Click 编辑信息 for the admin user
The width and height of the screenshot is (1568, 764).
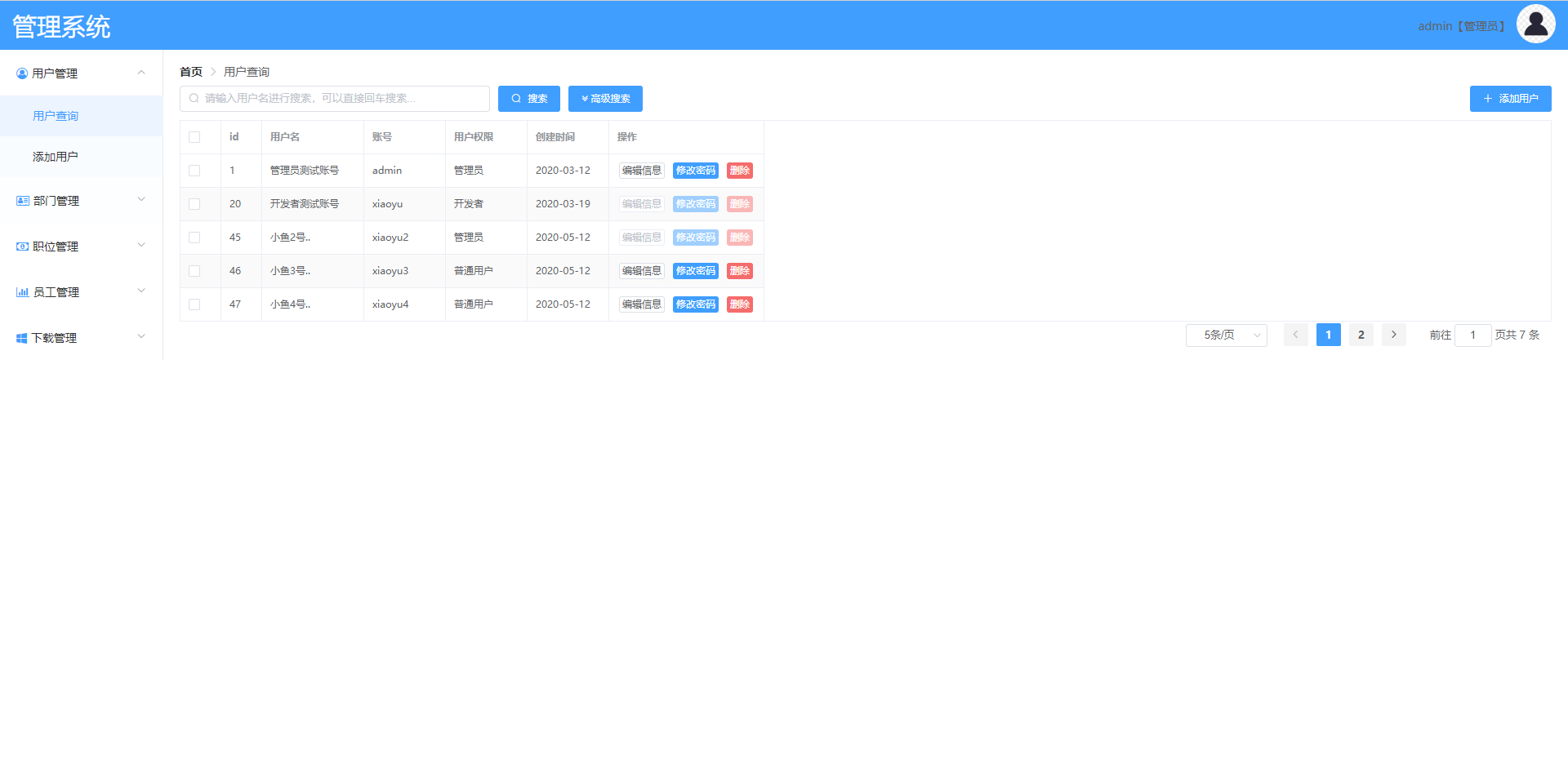[x=641, y=170]
